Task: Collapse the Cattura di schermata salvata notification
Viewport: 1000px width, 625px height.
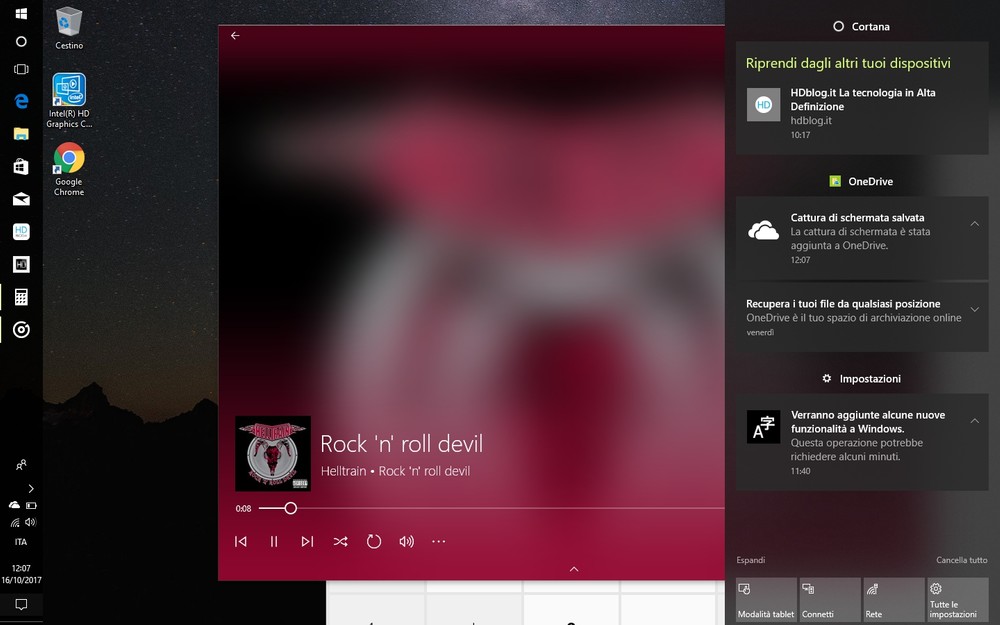Action: coord(974,223)
